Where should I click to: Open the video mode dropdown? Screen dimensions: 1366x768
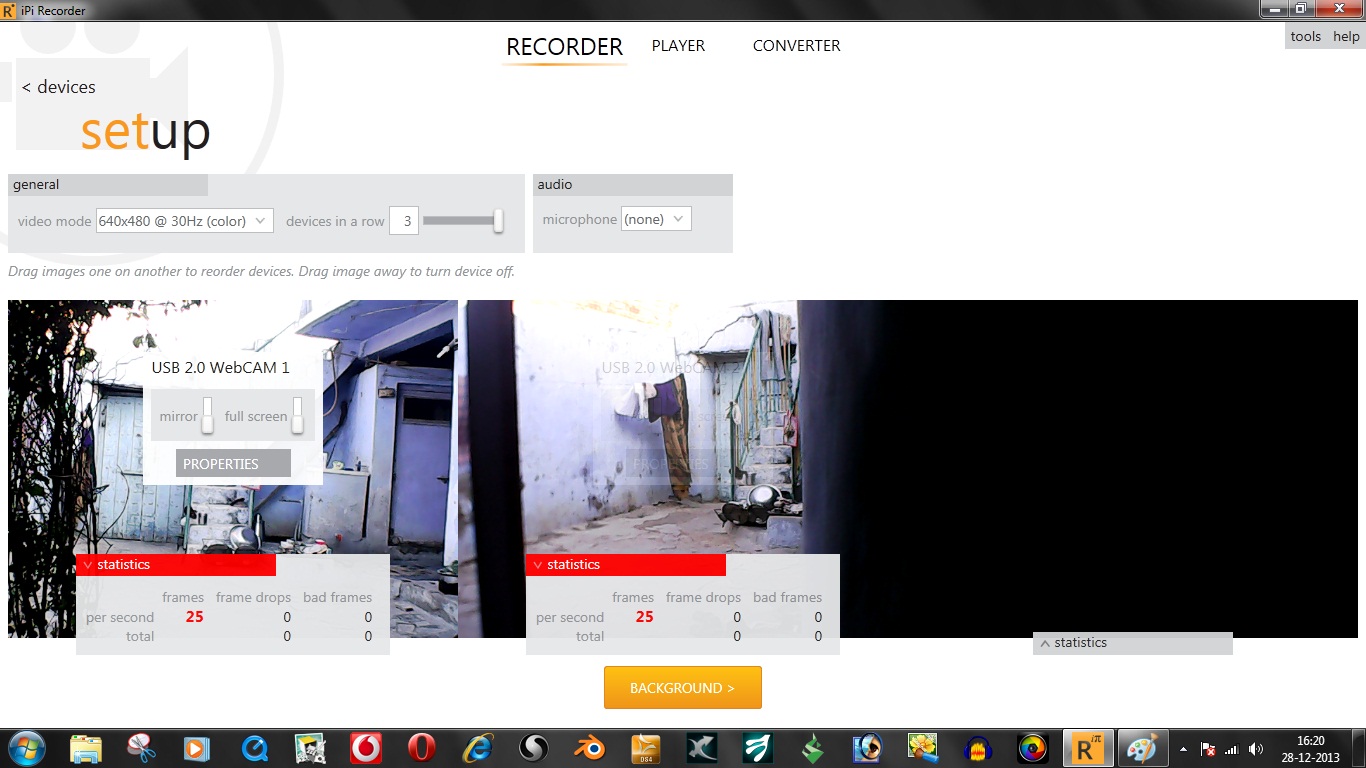click(x=185, y=221)
